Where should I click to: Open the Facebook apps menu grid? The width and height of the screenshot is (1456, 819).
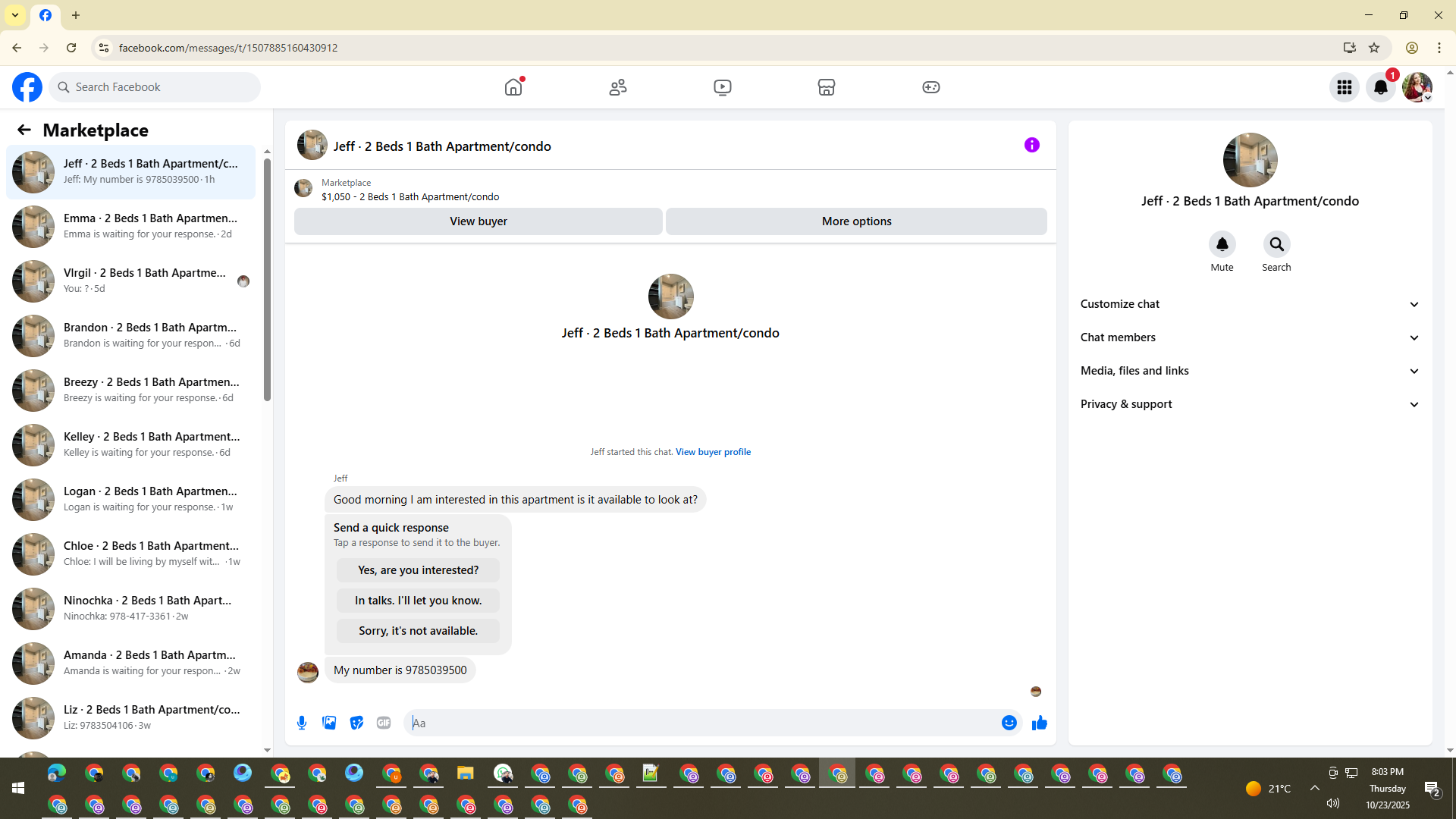click(1344, 87)
